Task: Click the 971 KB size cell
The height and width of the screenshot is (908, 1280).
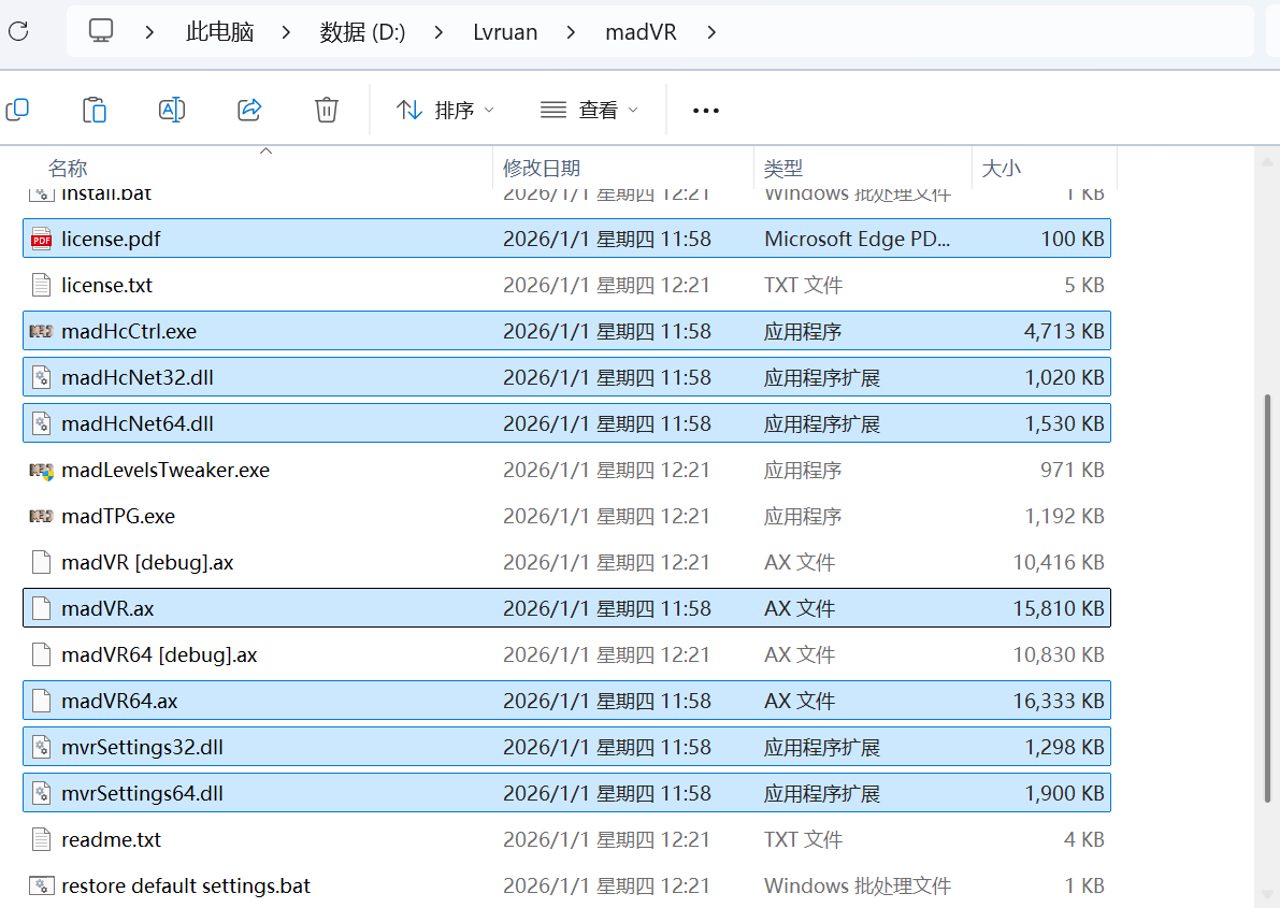Action: click(x=1072, y=470)
